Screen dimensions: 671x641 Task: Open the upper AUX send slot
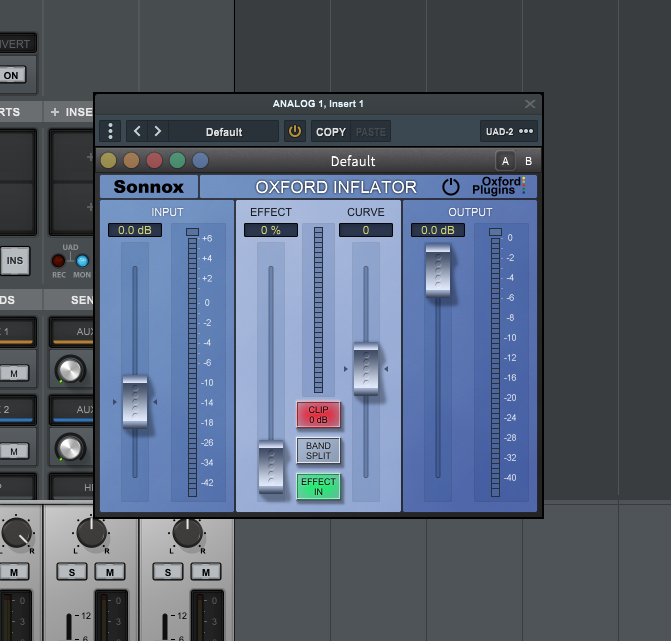(72, 332)
